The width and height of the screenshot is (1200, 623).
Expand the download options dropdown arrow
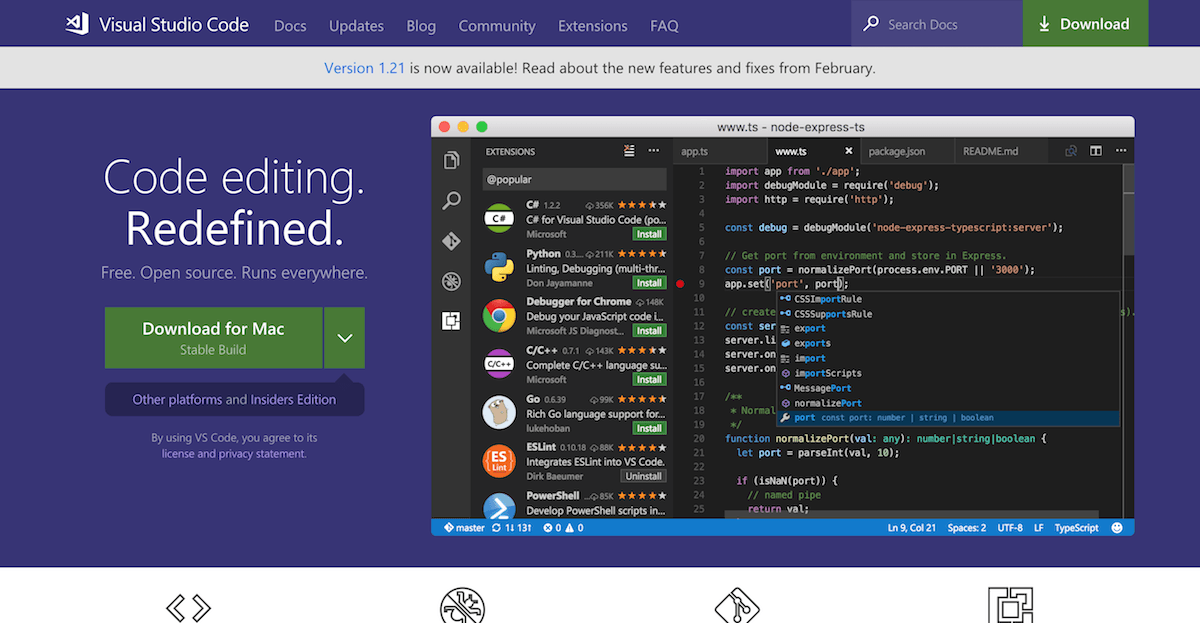(x=345, y=338)
